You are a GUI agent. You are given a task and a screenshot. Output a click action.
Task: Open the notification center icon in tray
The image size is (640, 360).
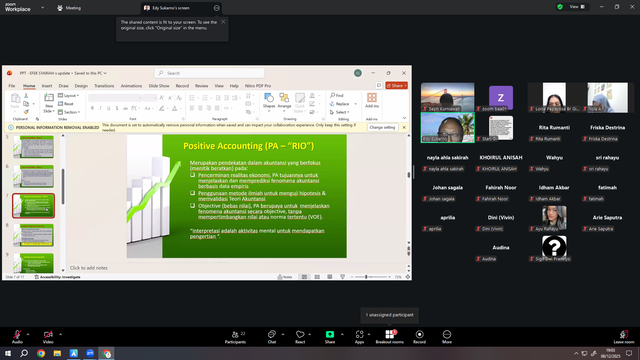tap(629, 353)
